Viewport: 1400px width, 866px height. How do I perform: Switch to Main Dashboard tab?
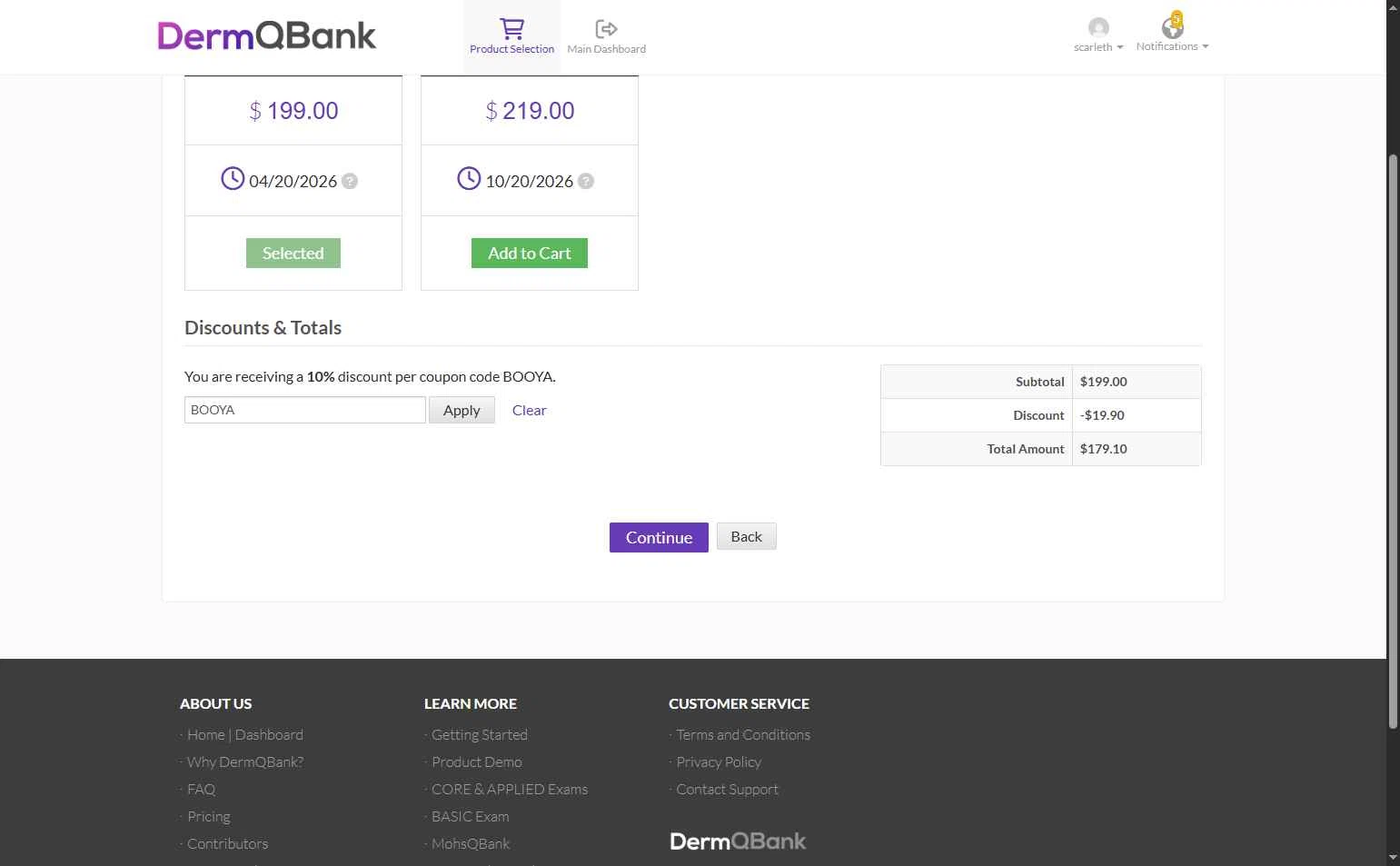pos(606,37)
